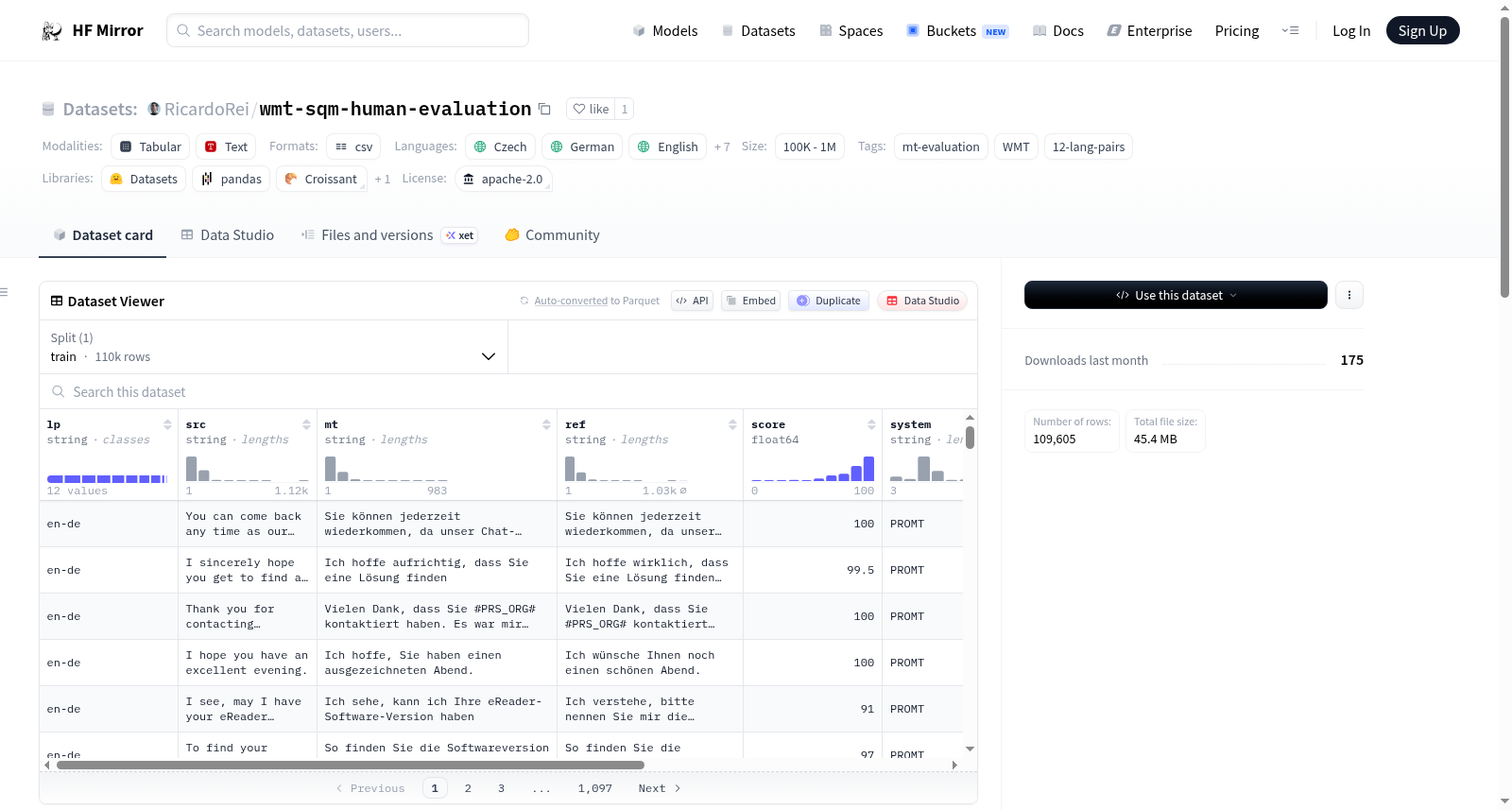The image size is (1512, 810).
Task: Filter by csv format tag
Action: (353, 146)
